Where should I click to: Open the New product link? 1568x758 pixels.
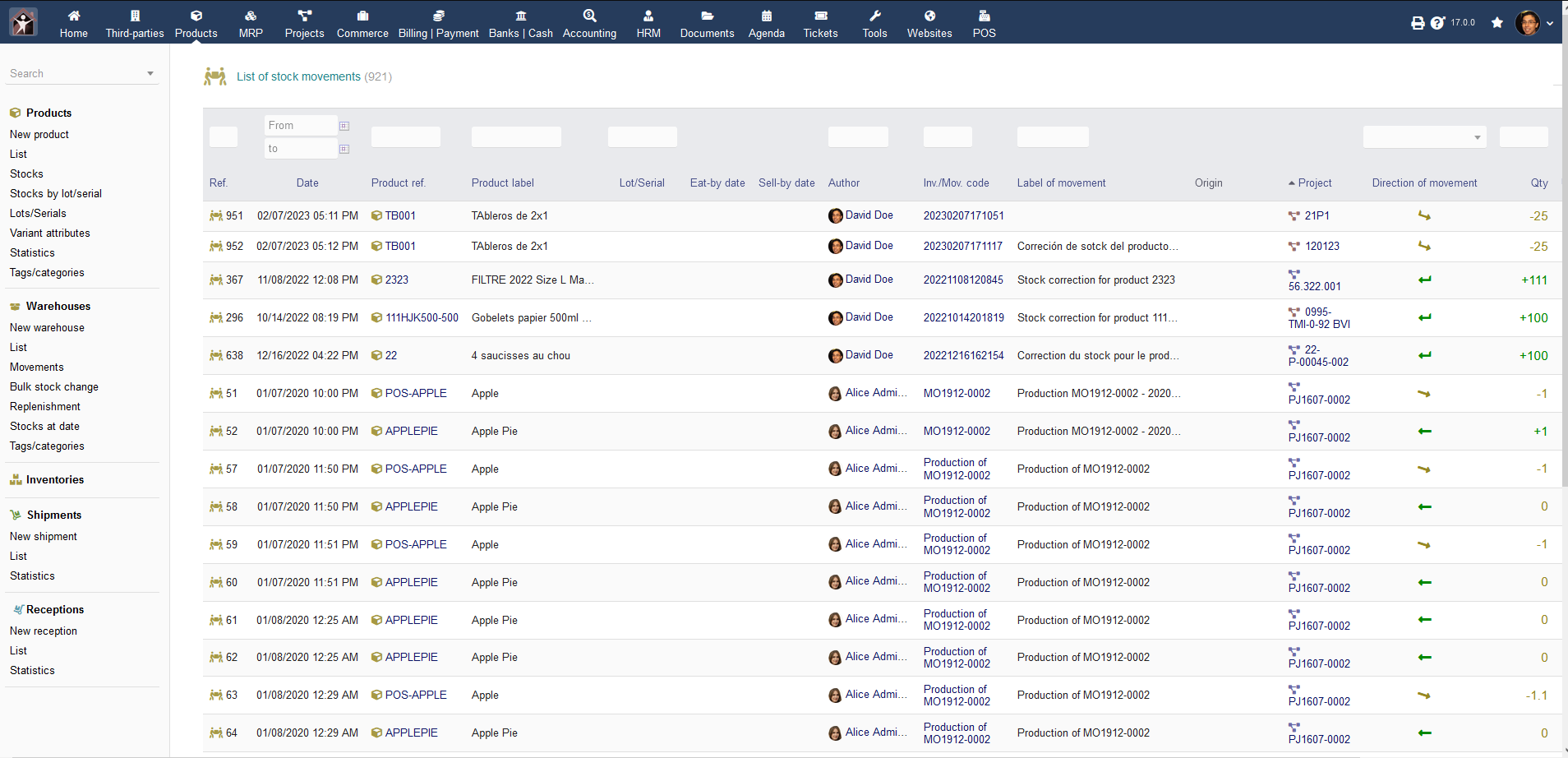point(39,134)
